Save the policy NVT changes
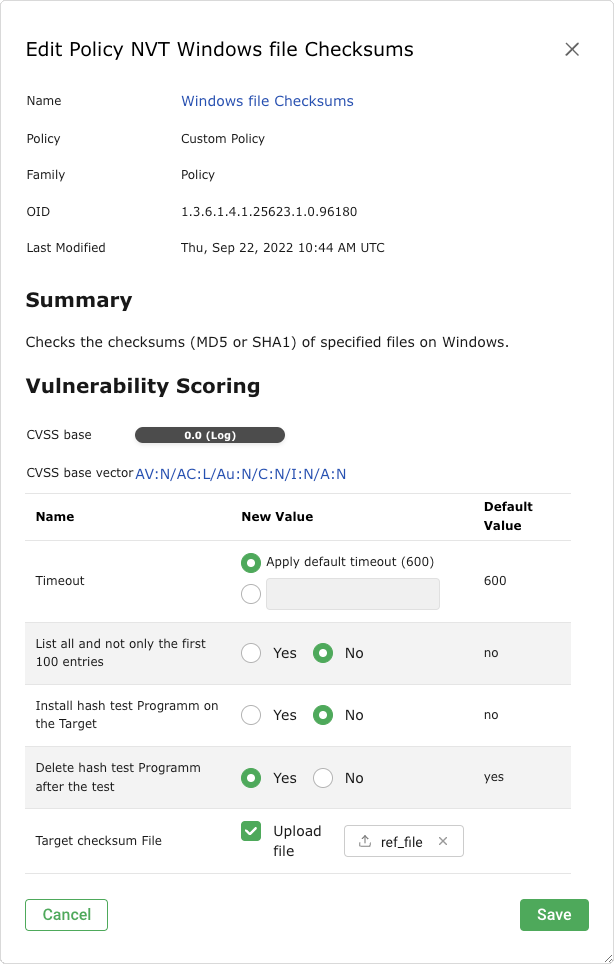Image resolution: width=614 pixels, height=964 pixels. [x=554, y=914]
